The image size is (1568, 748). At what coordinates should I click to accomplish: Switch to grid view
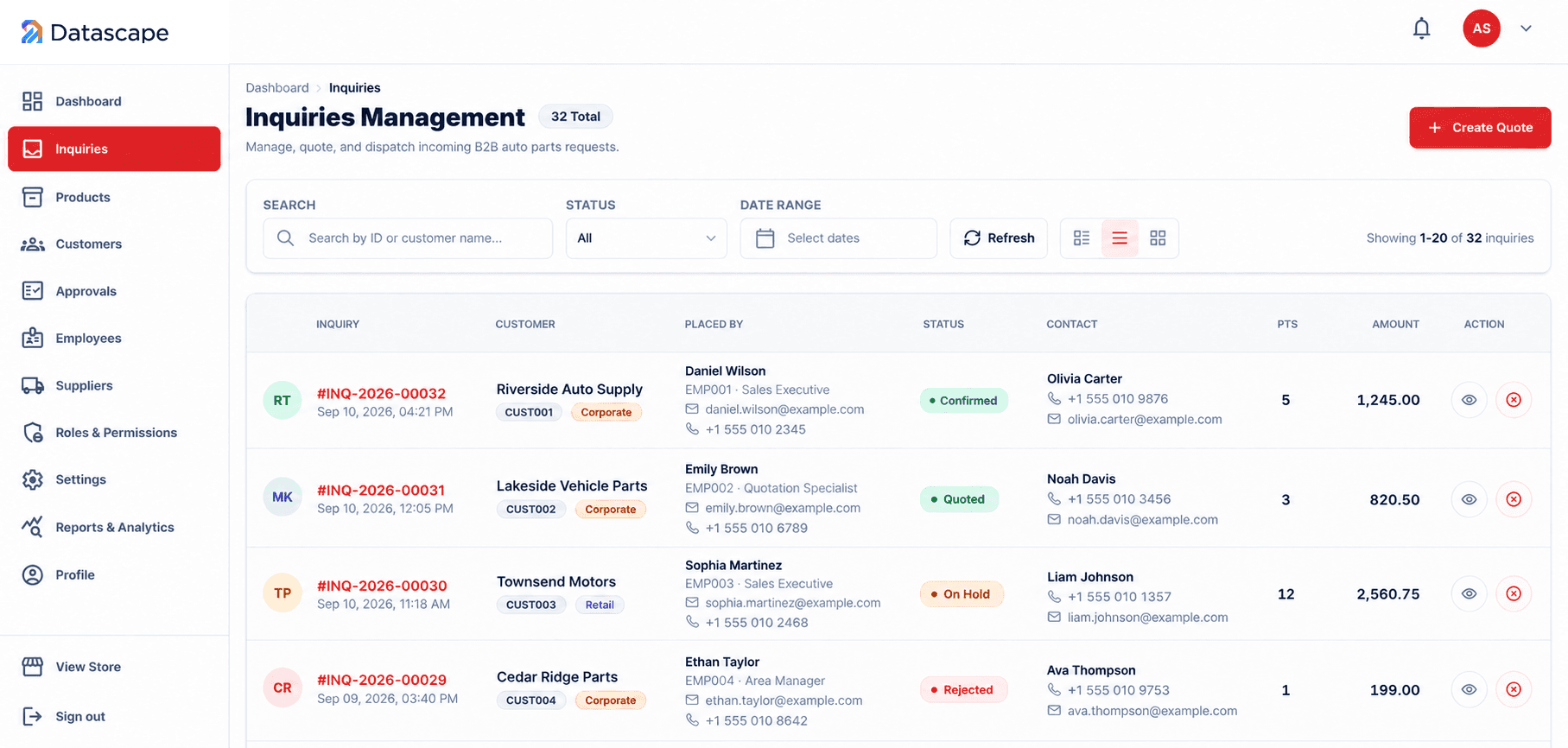click(1158, 238)
